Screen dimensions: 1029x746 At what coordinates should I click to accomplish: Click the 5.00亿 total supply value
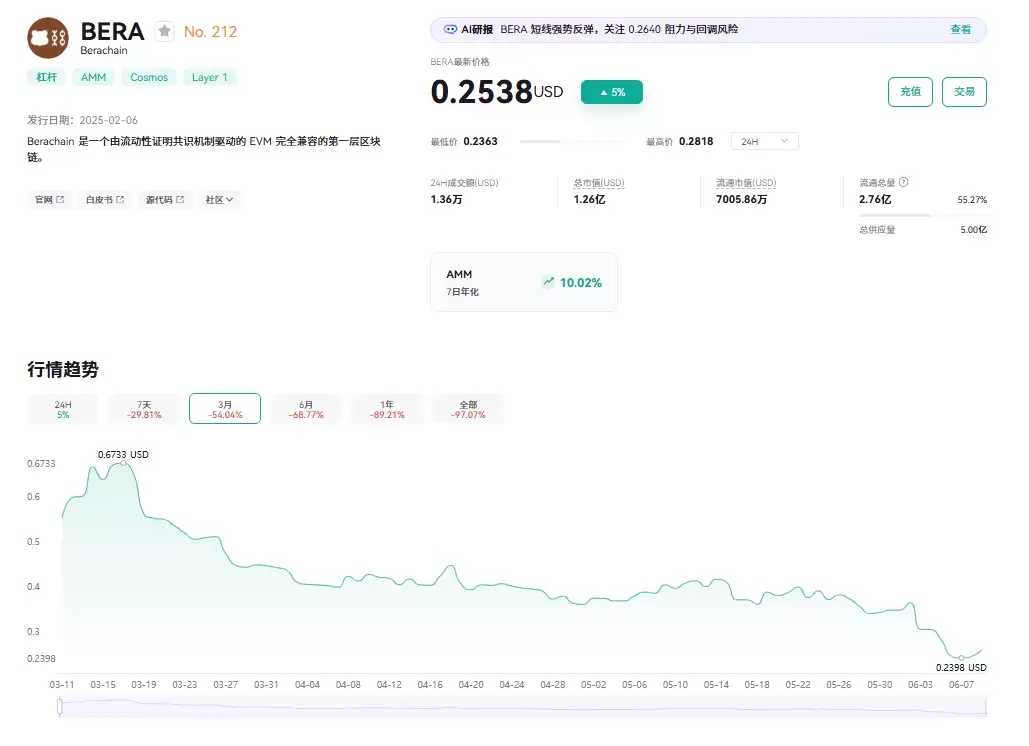(x=973, y=230)
